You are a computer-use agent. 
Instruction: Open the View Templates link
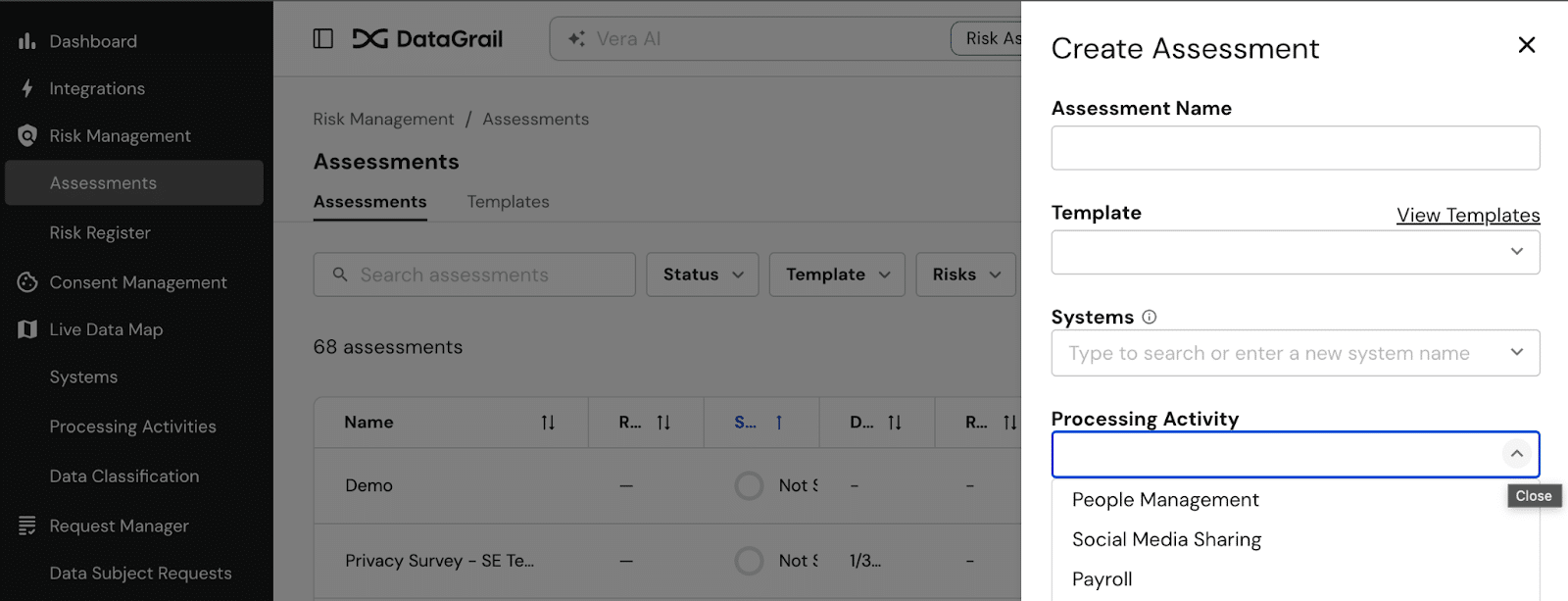point(1467,215)
